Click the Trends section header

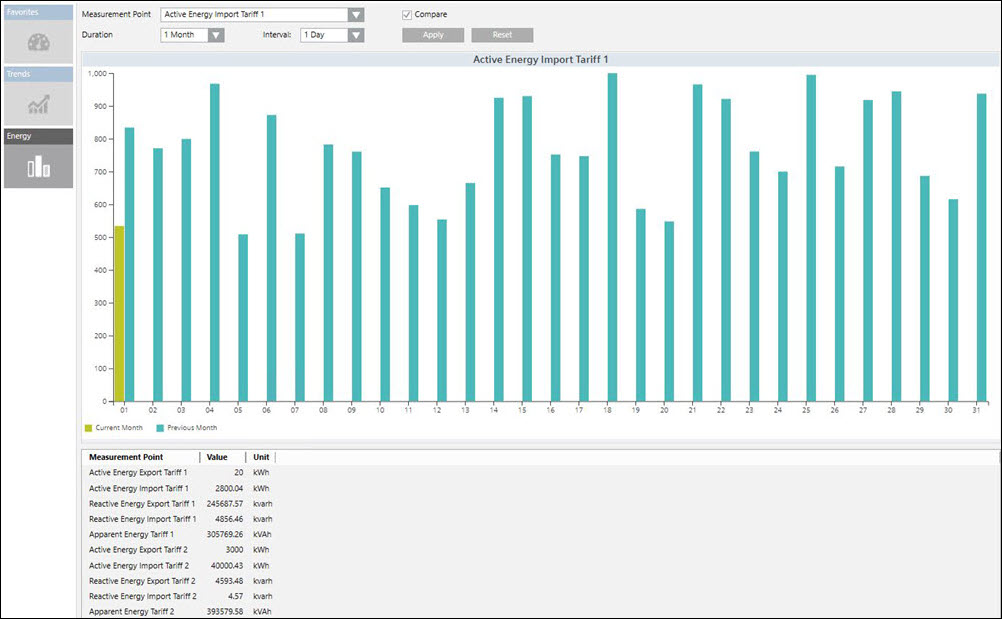[38, 74]
